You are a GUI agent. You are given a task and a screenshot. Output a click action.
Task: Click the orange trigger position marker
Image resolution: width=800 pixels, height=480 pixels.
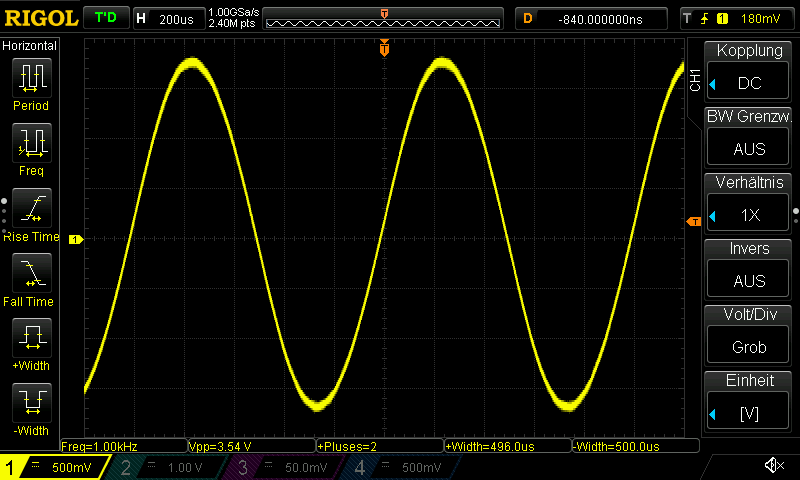click(x=384, y=48)
